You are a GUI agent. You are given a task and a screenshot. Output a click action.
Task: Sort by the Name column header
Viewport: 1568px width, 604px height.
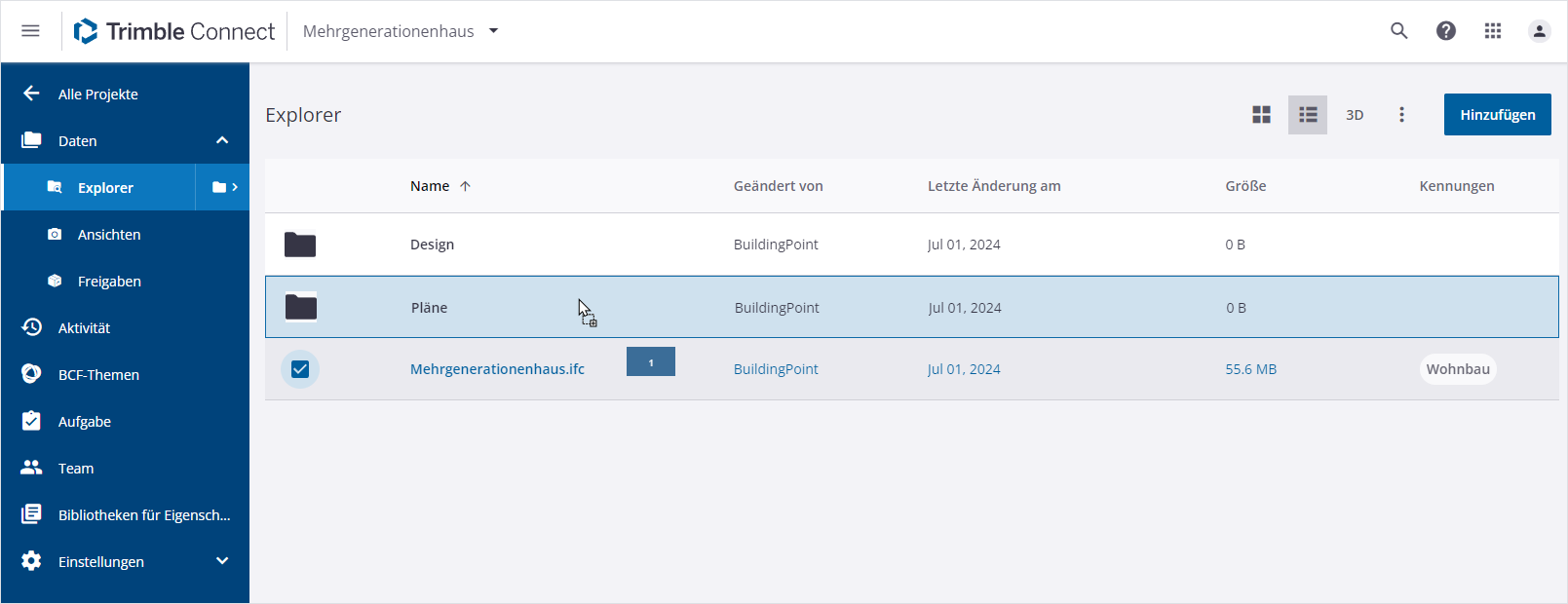coord(430,186)
